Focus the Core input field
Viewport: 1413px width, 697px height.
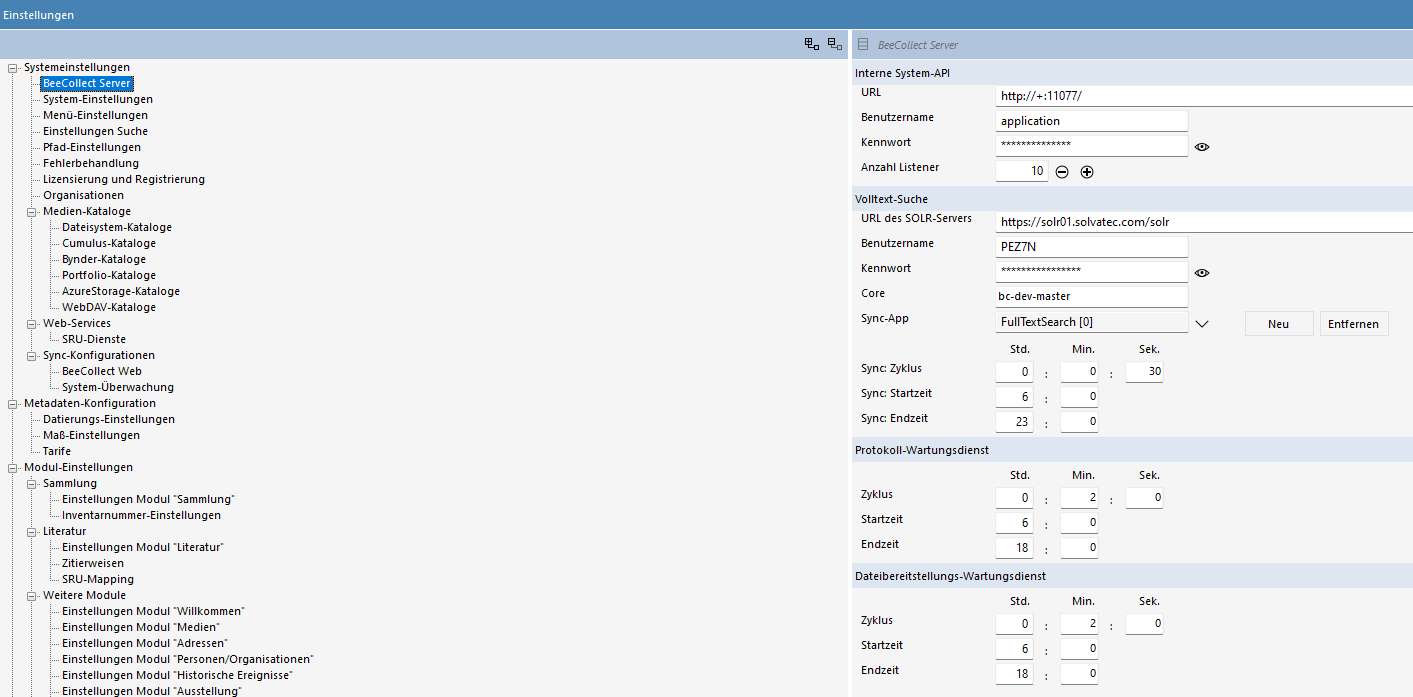[1092, 297]
